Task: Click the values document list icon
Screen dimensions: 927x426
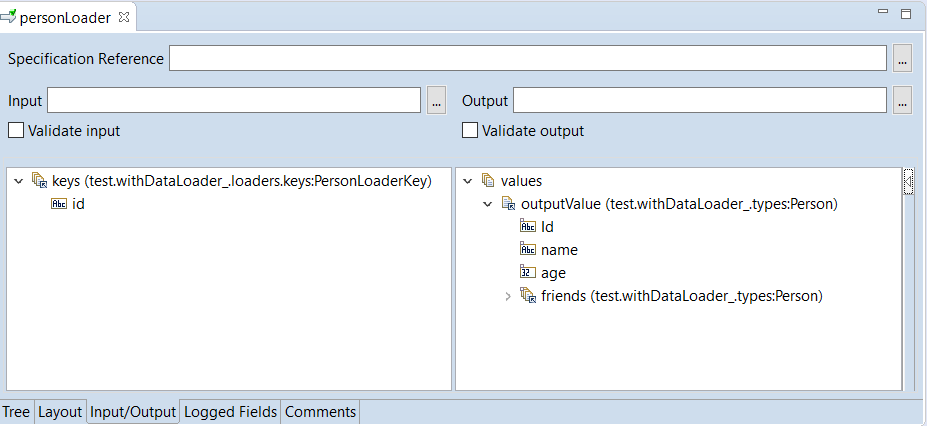Action: 489,181
